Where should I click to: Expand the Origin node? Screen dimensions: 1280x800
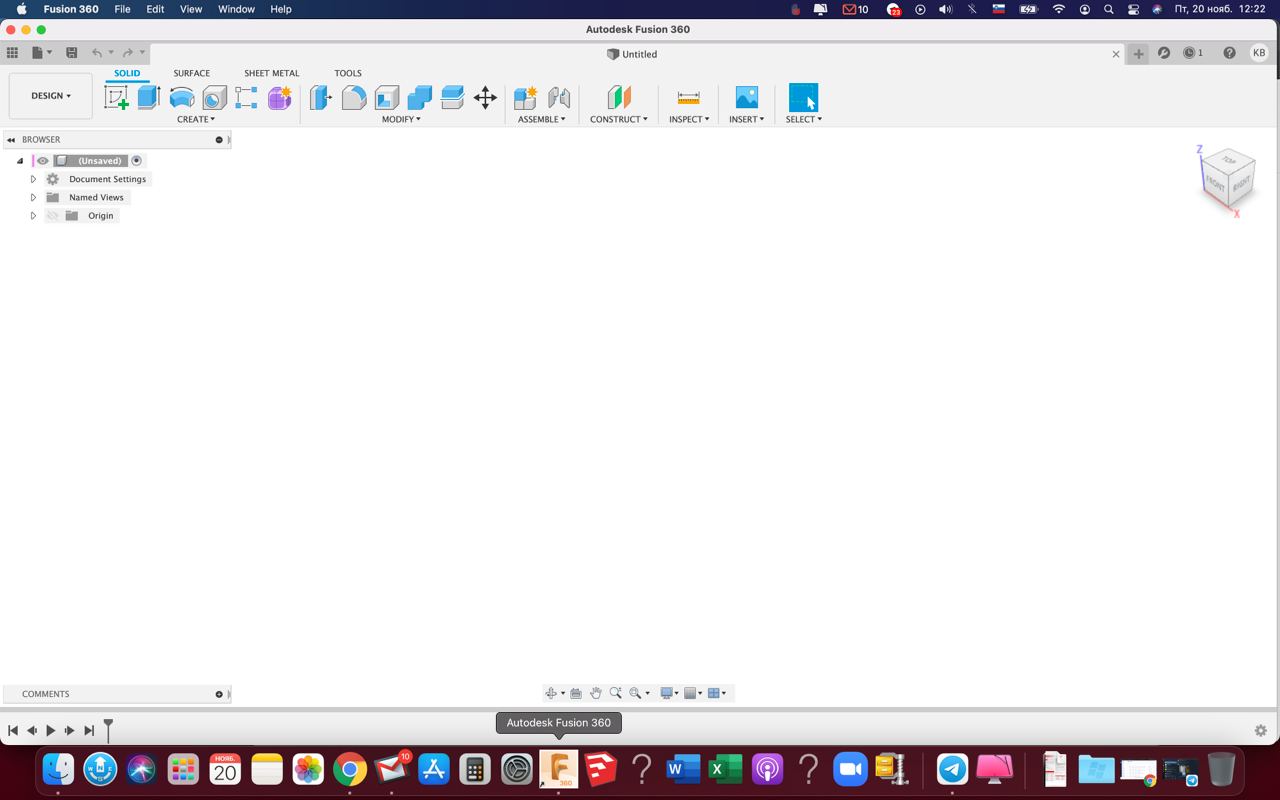coord(33,216)
